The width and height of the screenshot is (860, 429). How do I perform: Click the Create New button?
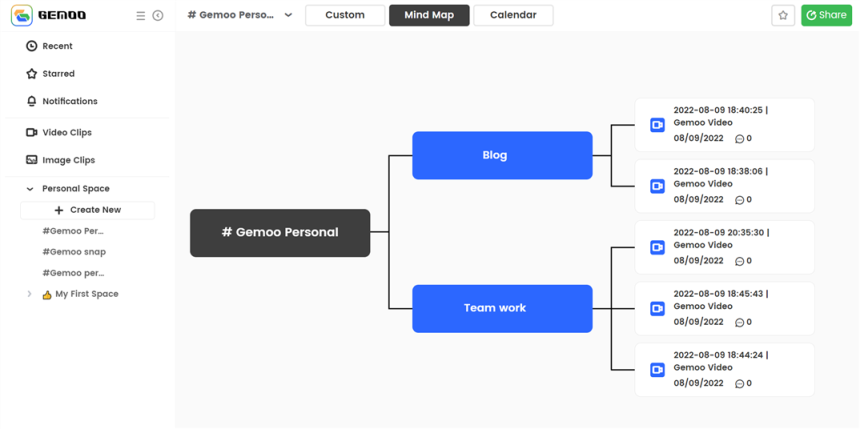pyautogui.click(x=88, y=210)
